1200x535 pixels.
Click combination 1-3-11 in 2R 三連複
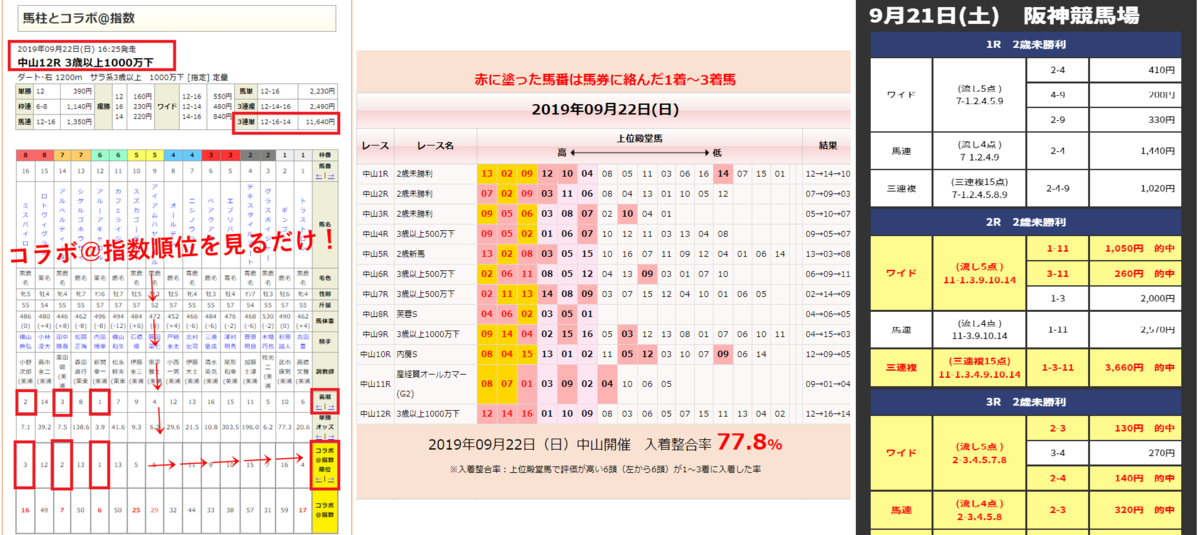point(1057,366)
